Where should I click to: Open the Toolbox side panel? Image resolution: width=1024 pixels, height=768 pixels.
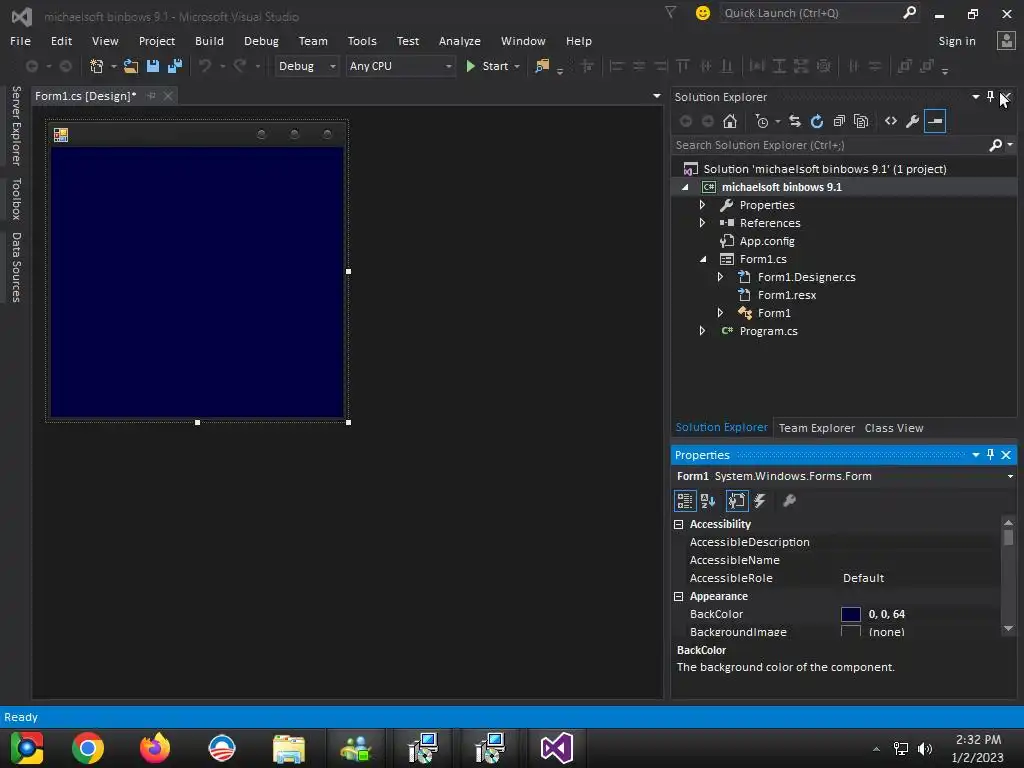[16, 199]
